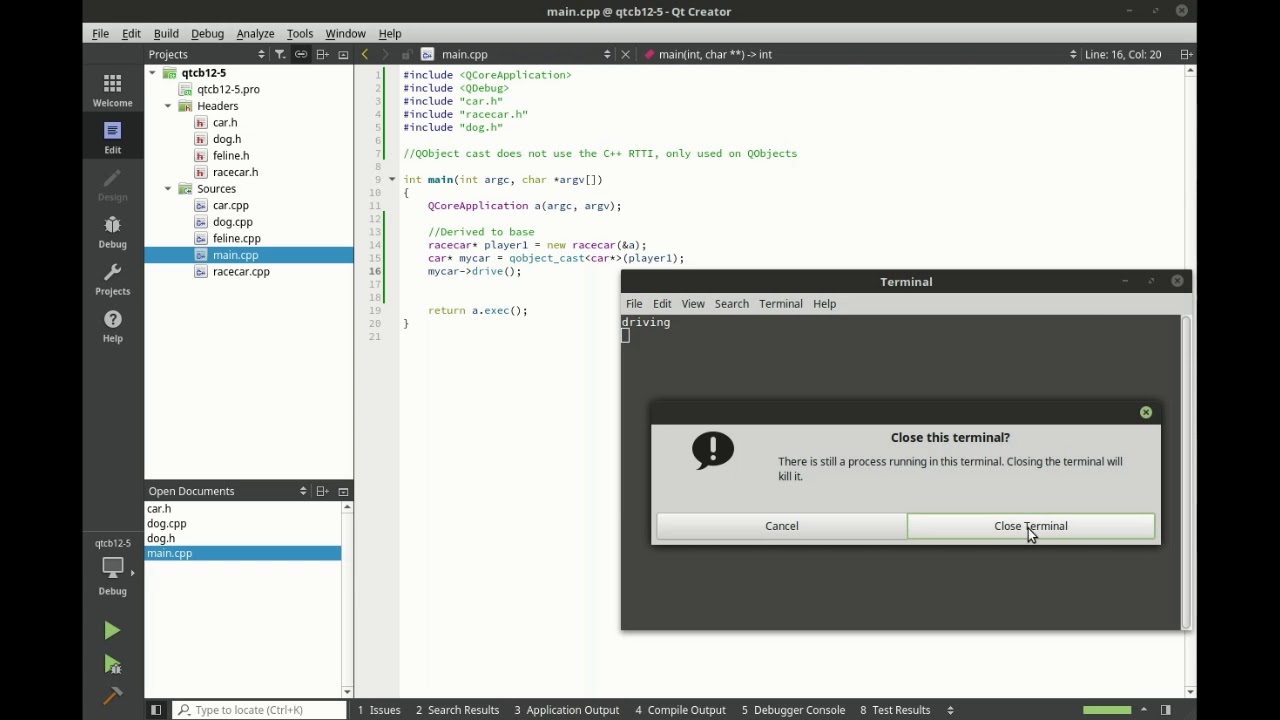Go back in editor history

pyautogui.click(x=365, y=54)
